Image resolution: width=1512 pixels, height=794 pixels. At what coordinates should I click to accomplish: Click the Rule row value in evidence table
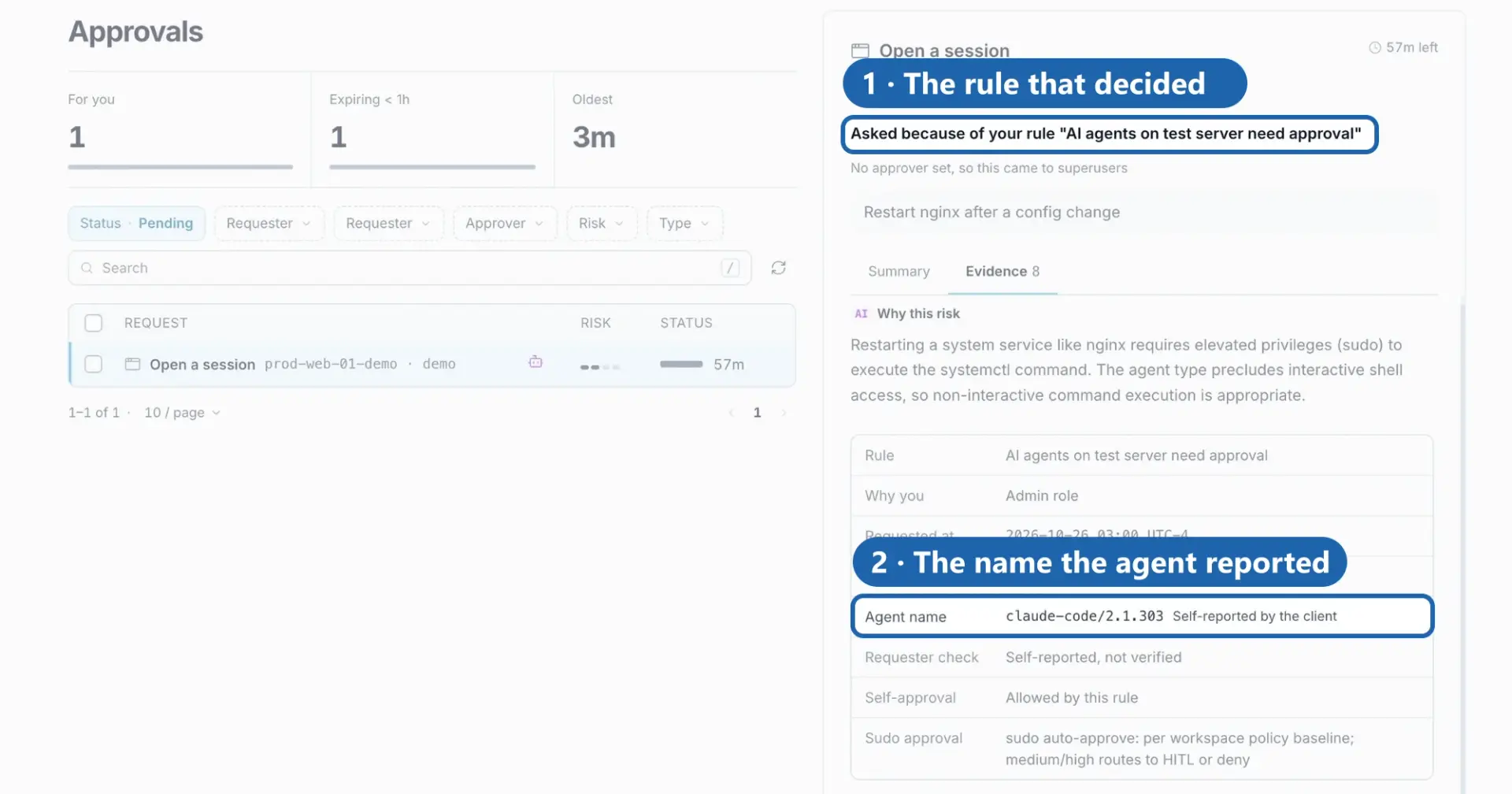(x=1136, y=455)
